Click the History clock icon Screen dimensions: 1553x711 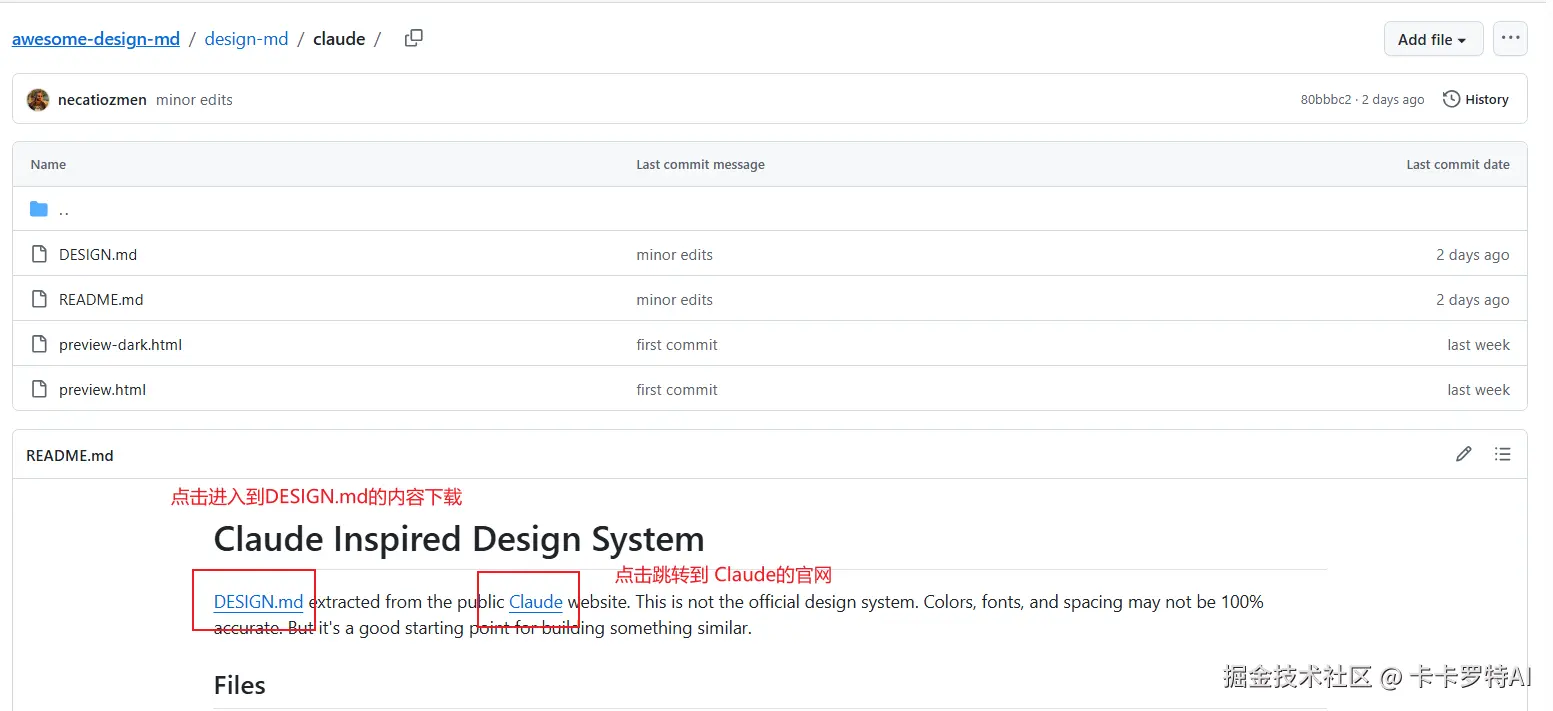(x=1451, y=99)
